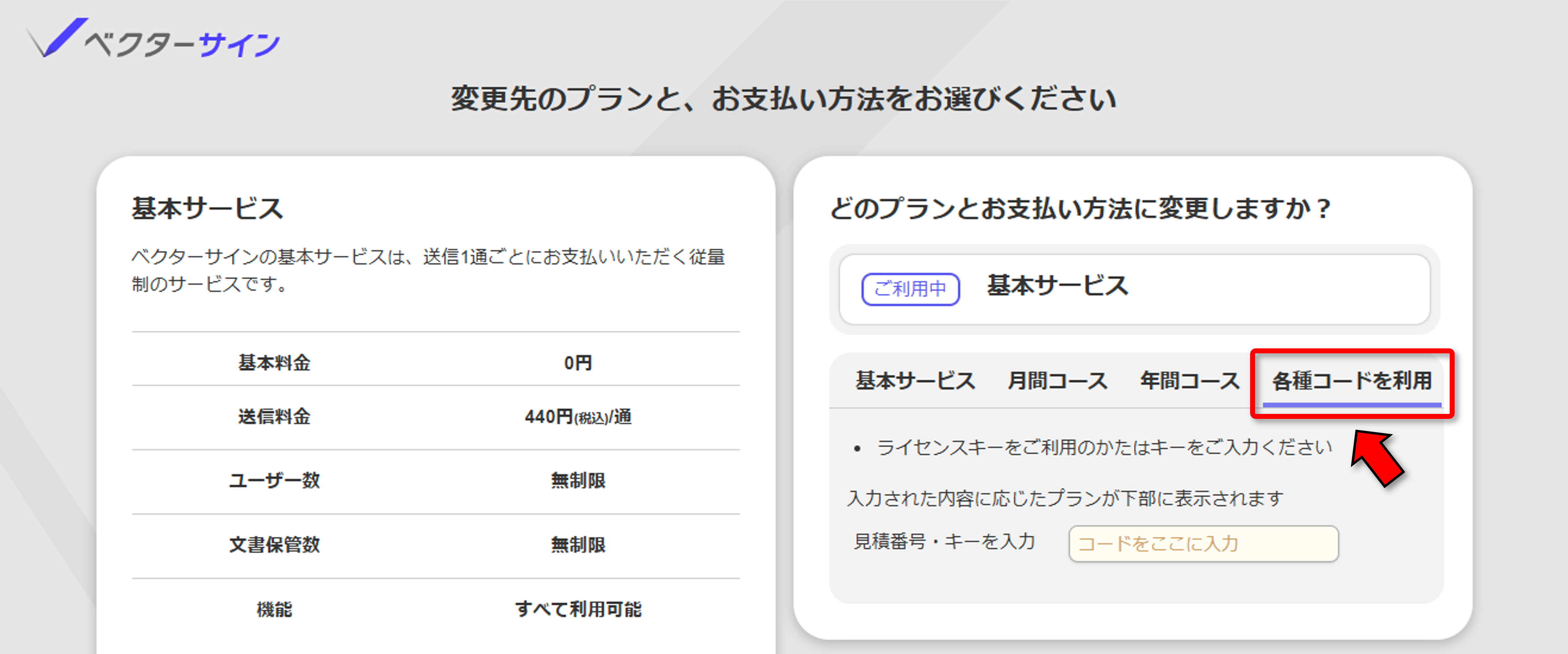The width and height of the screenshot is (1568, 654).
Task: Open the 月間コース tab
Action: [1057, 381]
